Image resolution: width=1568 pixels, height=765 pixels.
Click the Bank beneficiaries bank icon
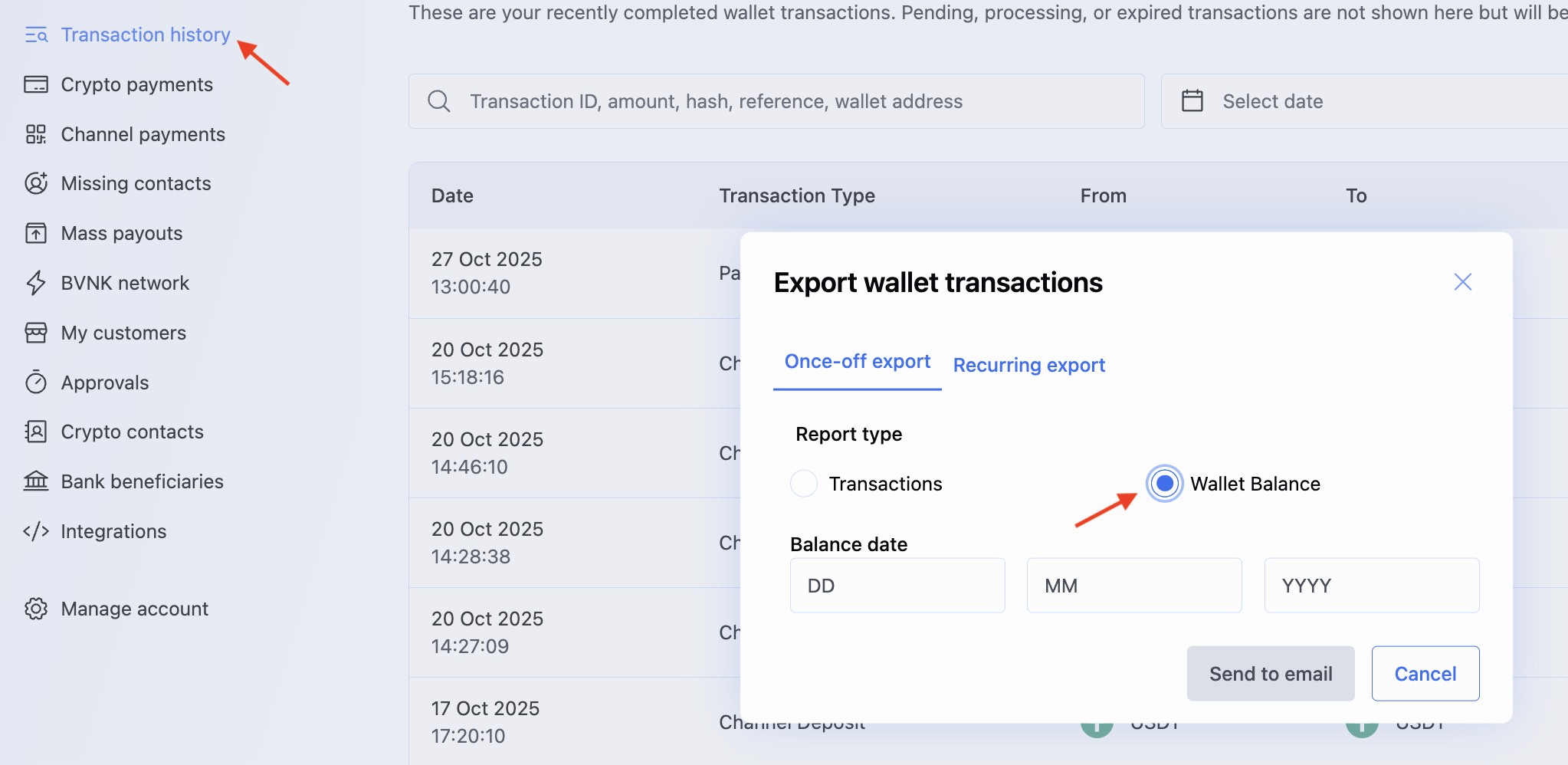tap(36, 481)
